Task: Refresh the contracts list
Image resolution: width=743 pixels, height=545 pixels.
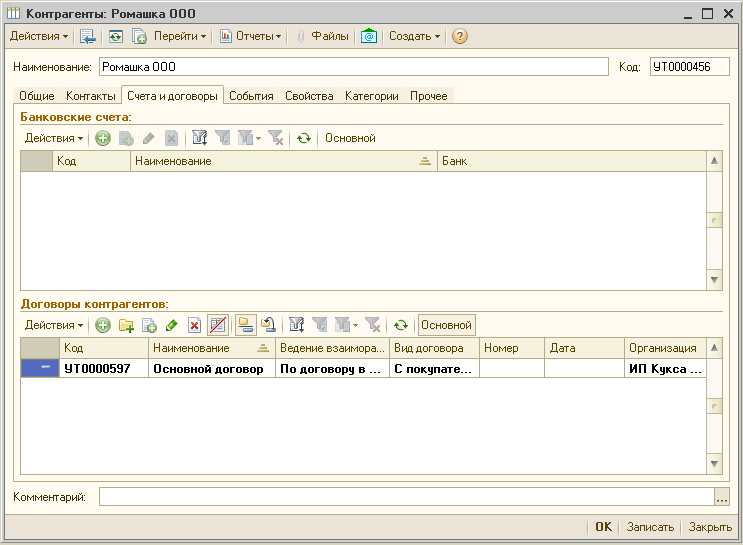Action: (x=401, y=325)
